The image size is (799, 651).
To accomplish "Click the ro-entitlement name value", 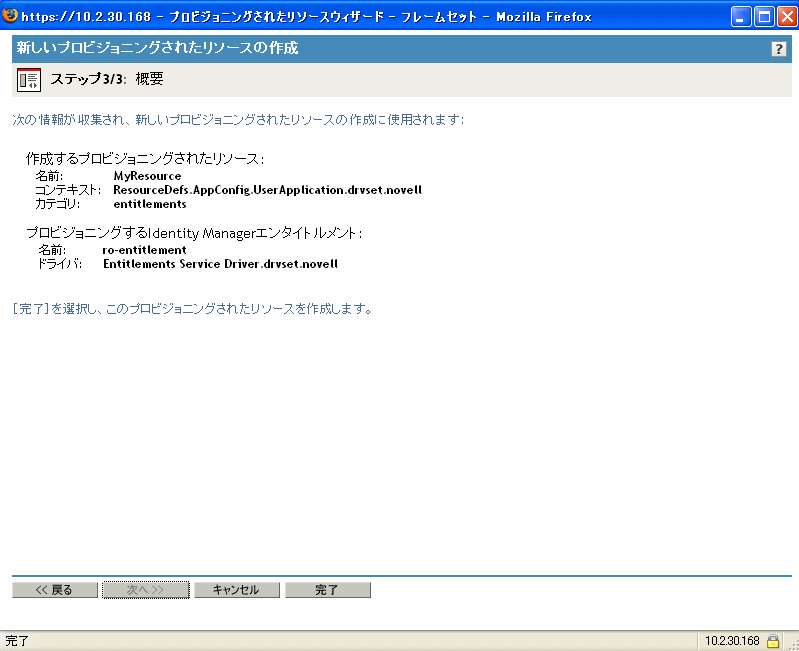I will tap(144, 250).
